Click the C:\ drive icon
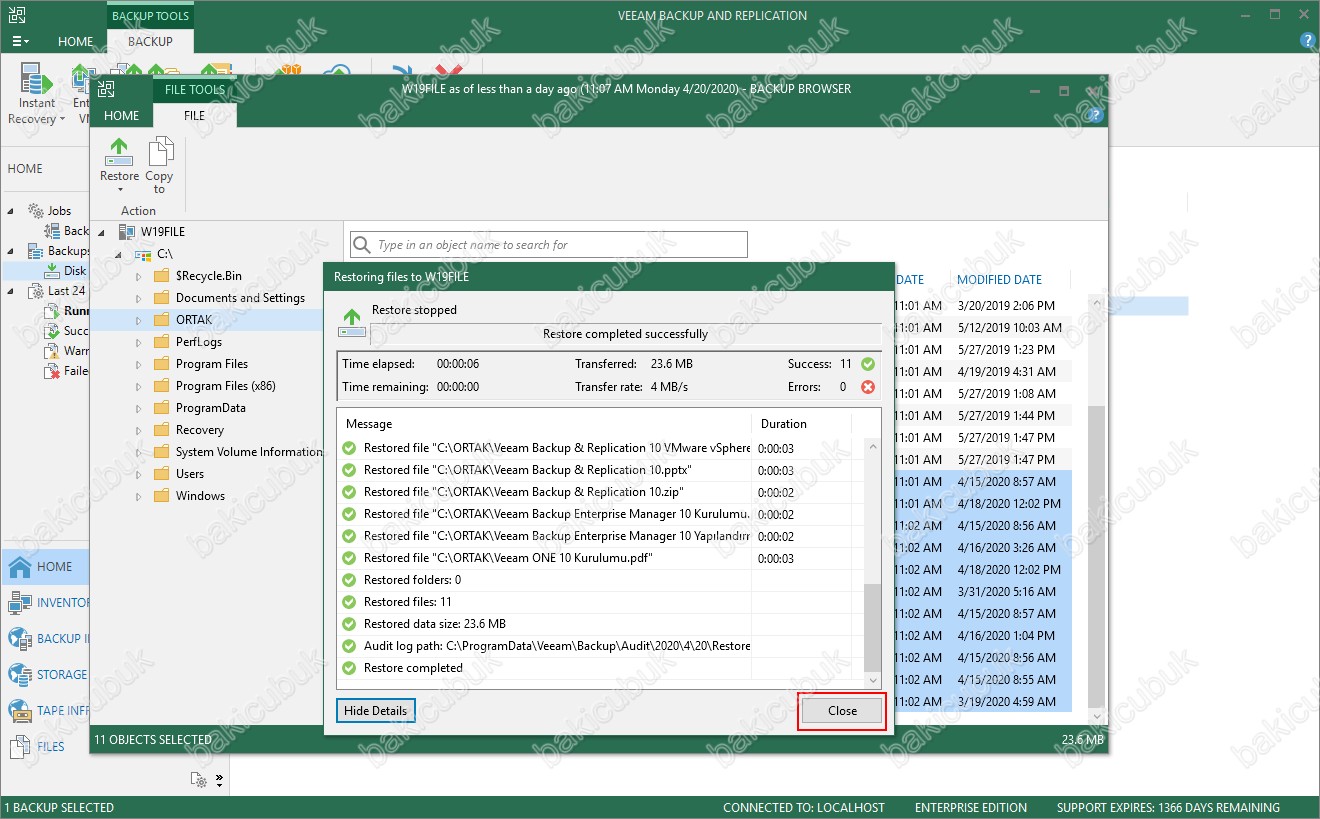The width and height of the screenshot is (1320, 819). point(143,255)
